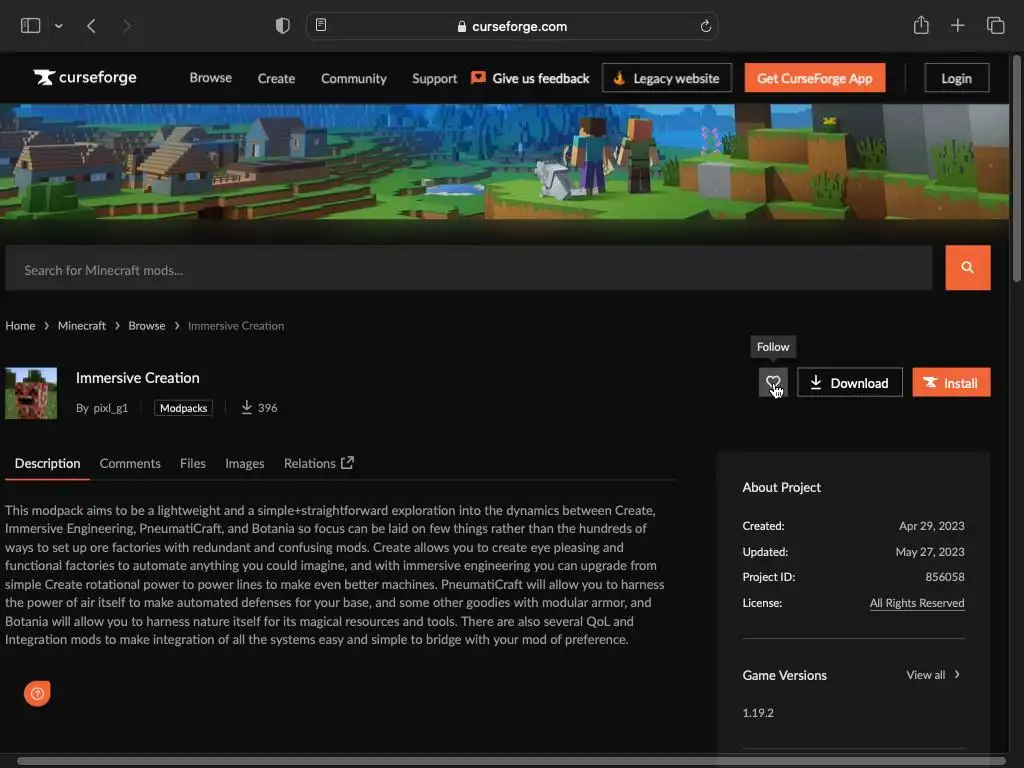The height and width of the screenshot is (768, 1024).
Task: Click Get CurseForge App button
Action: click(x=814, y=78)
